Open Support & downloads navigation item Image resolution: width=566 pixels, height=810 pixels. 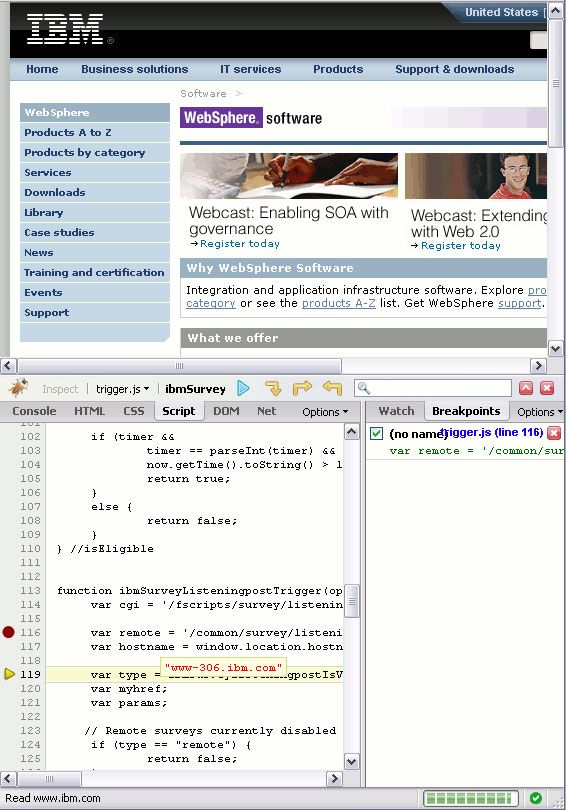454,69
